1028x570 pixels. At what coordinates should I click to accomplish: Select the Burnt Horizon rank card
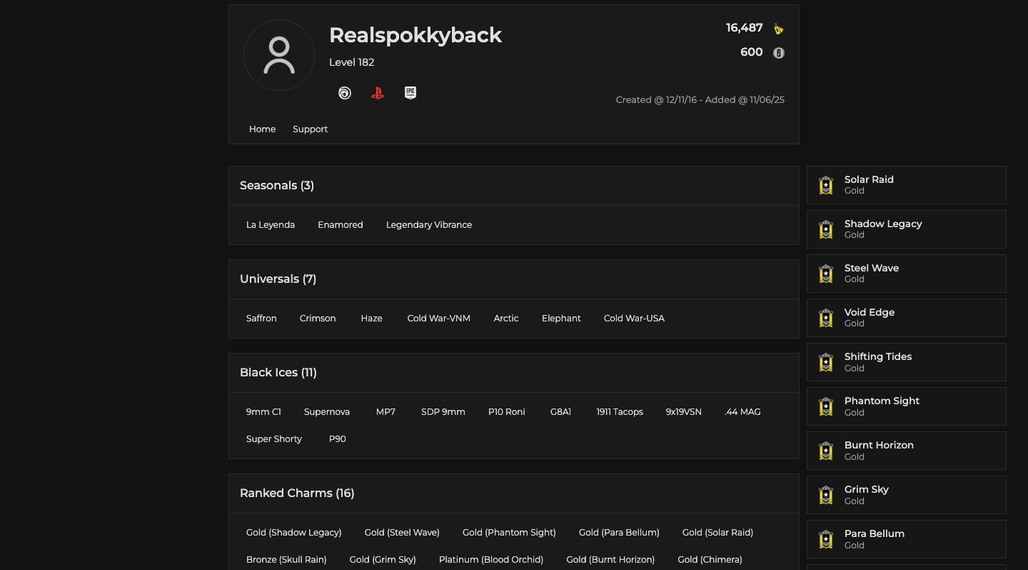[x=906, y=451]
